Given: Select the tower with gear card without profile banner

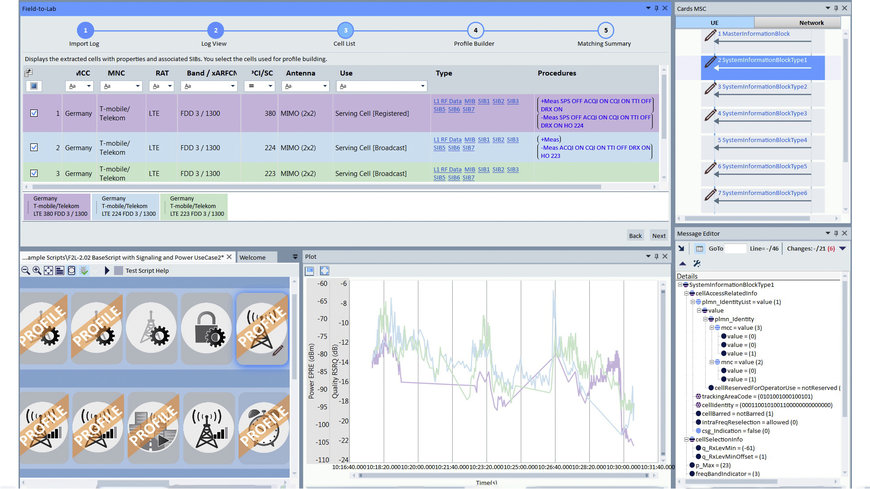Looking at the screenshot, I should coord(151,329).
